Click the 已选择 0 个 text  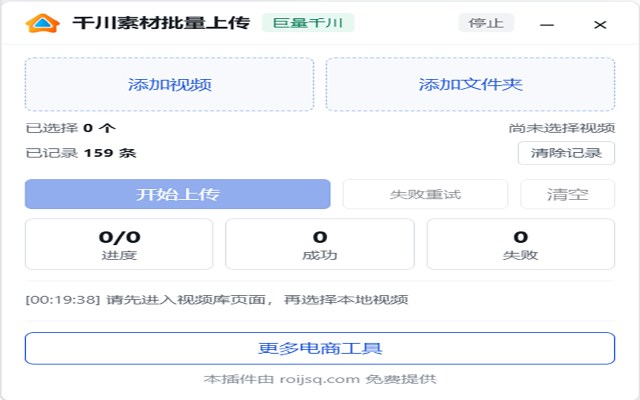pyautogui.click(x=71, y=128)
